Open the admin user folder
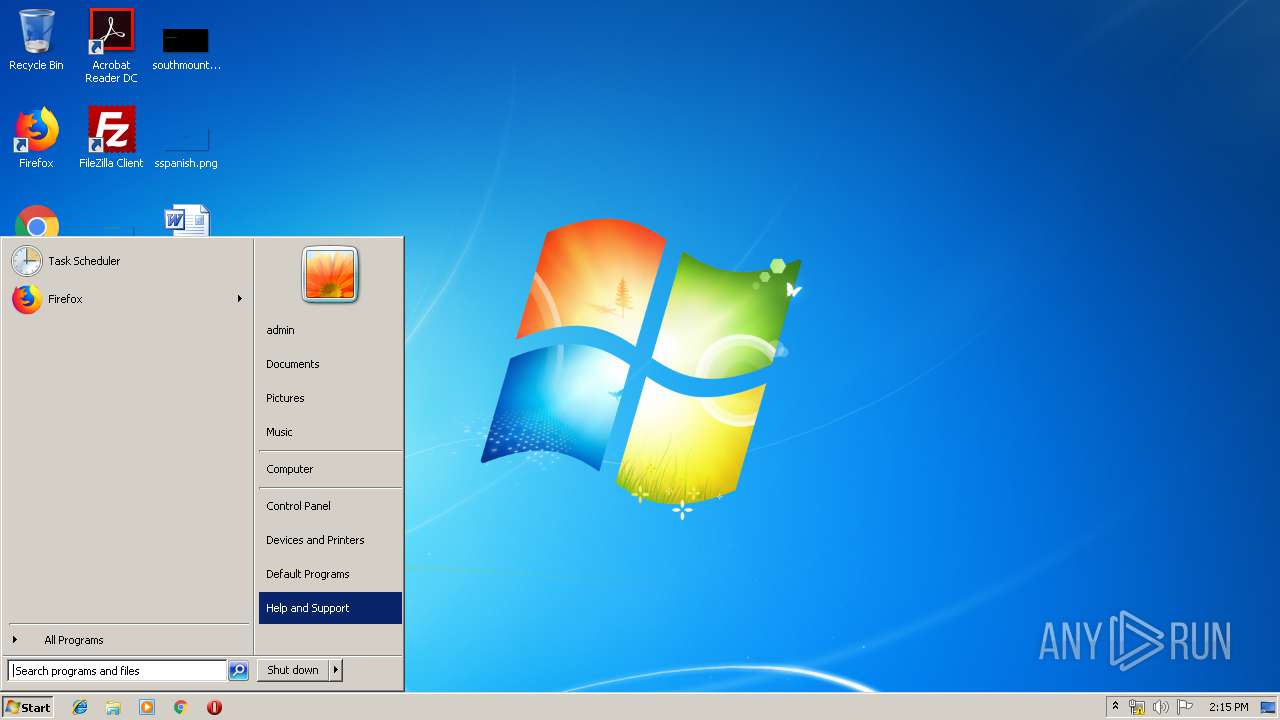This screenshot has width=1280, height=720. (x=330, y=330)
